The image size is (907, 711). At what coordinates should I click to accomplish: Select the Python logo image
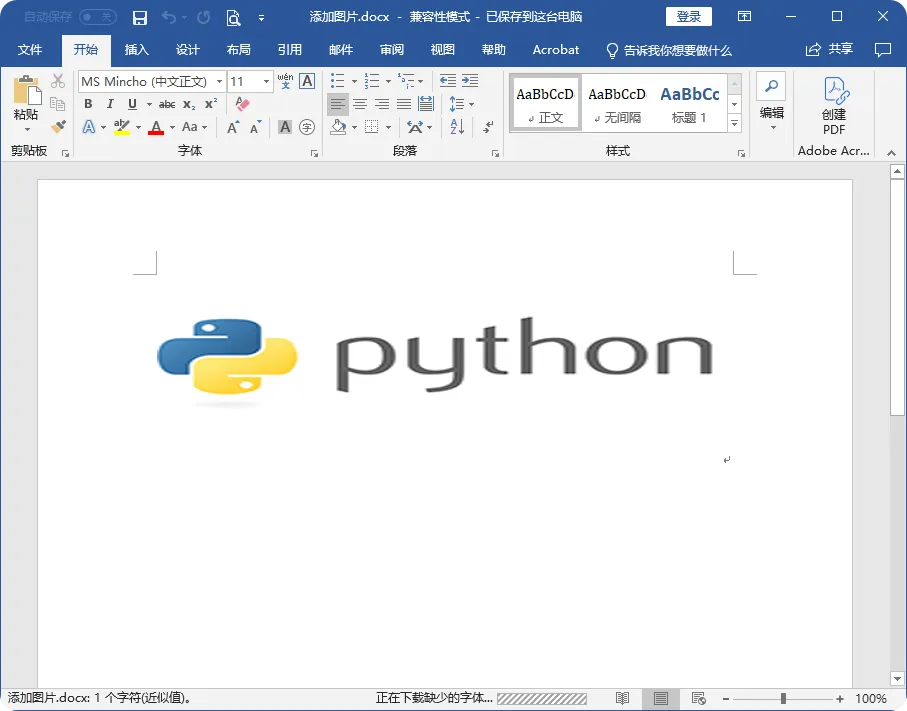point(435,362)
